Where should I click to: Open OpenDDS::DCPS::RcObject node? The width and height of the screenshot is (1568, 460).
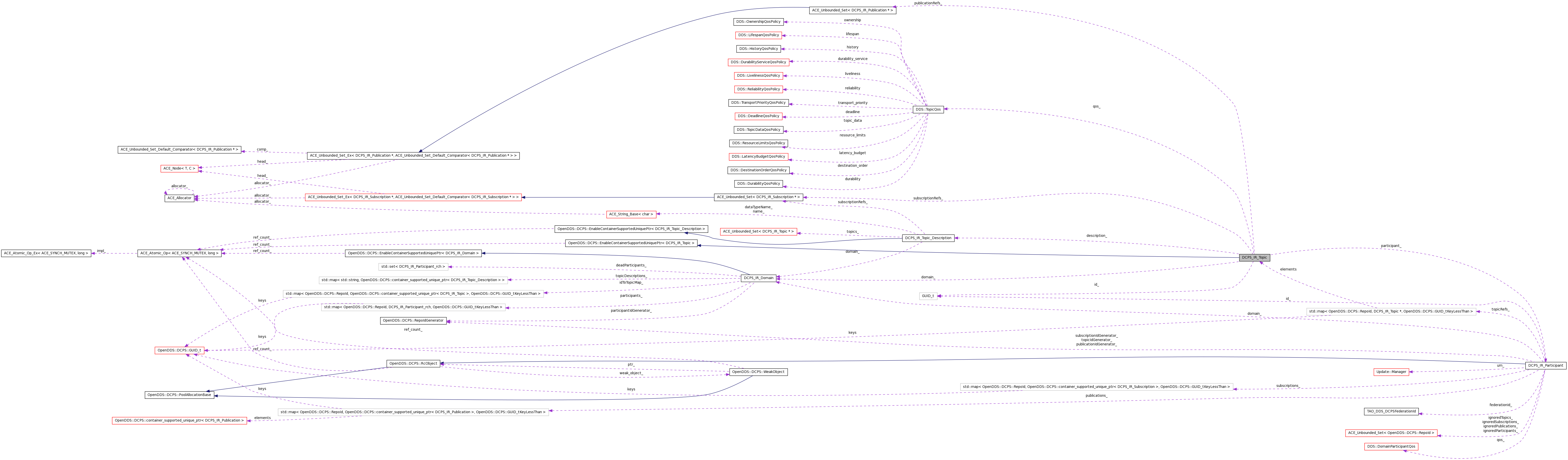point(413,364)
